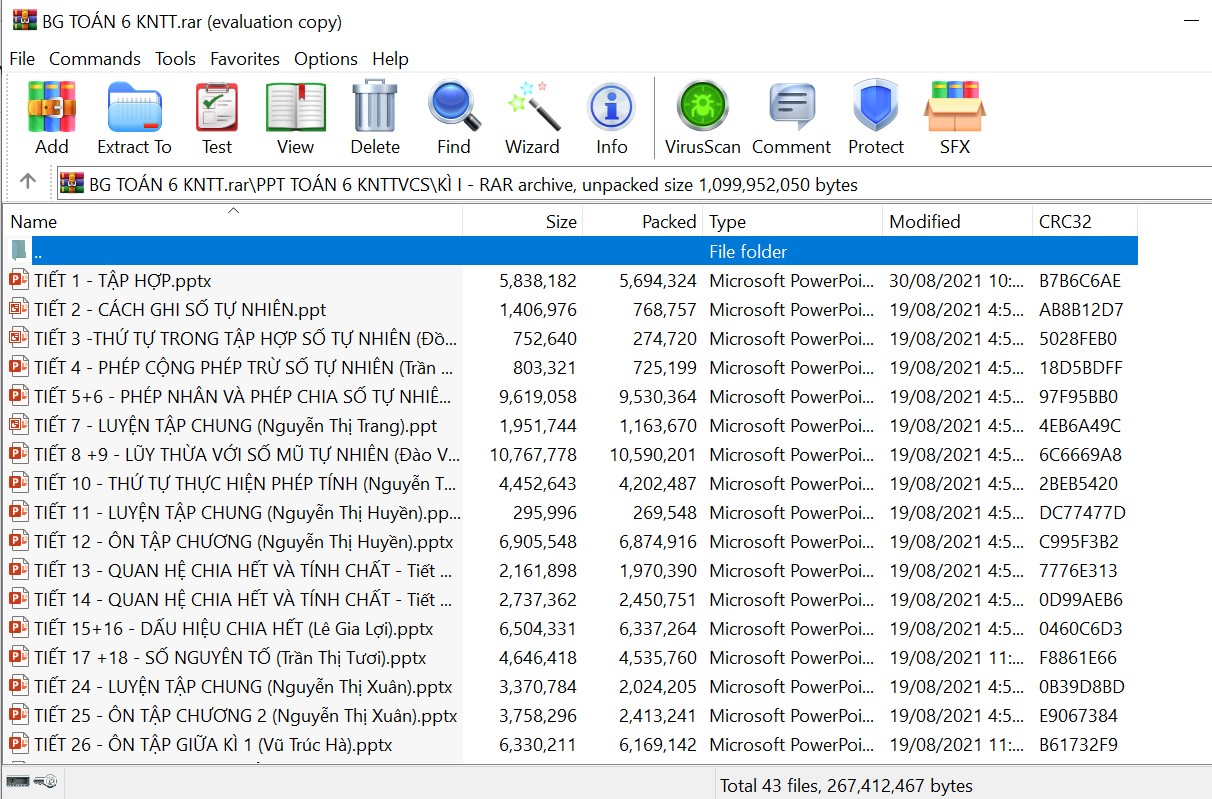Click the WinRAR icon in address bar
Screen dimensions: 1212x799
tap(72, 184)
